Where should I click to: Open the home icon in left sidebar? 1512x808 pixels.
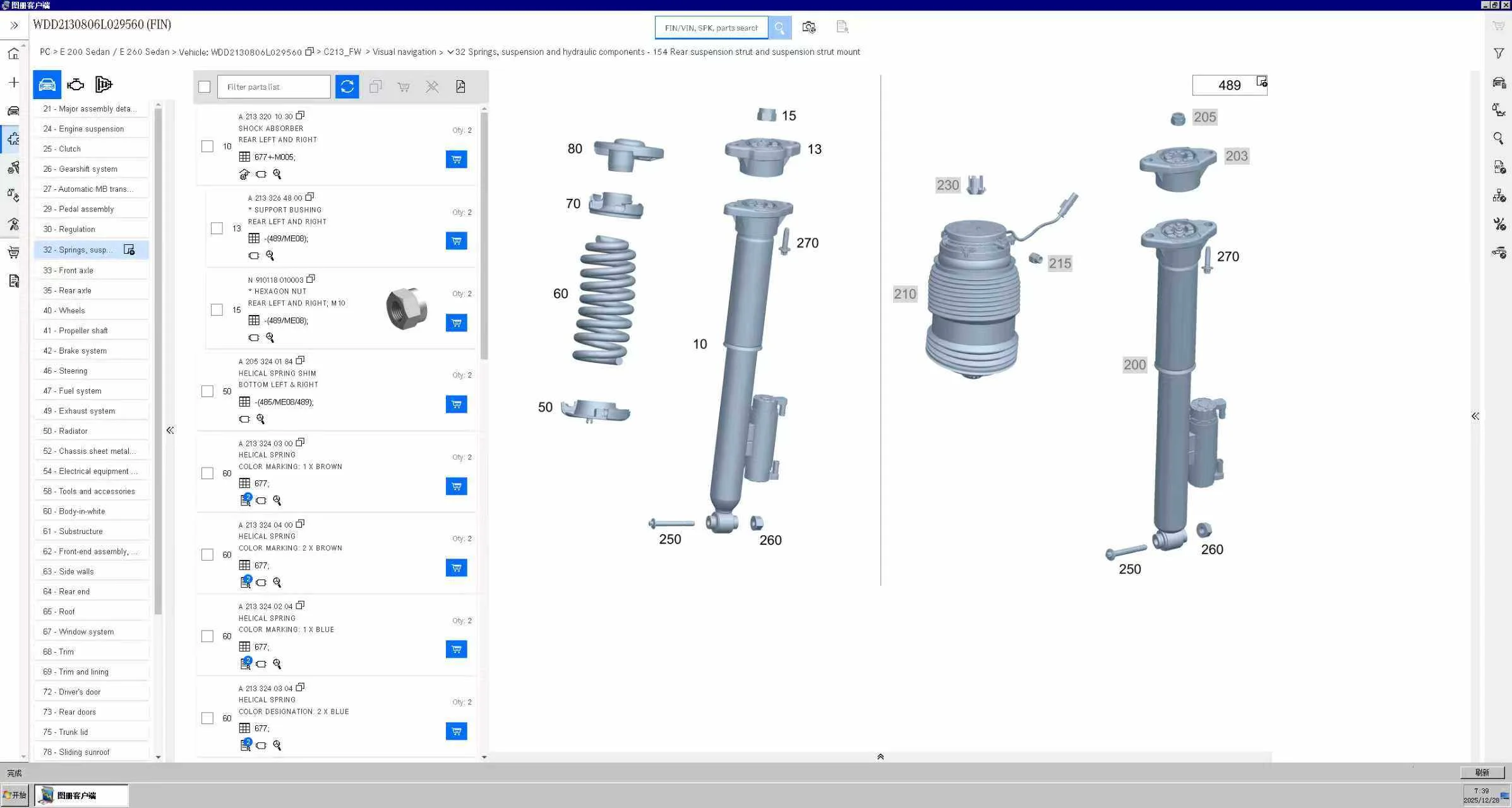pyautogui.click(x=13, y=54)
